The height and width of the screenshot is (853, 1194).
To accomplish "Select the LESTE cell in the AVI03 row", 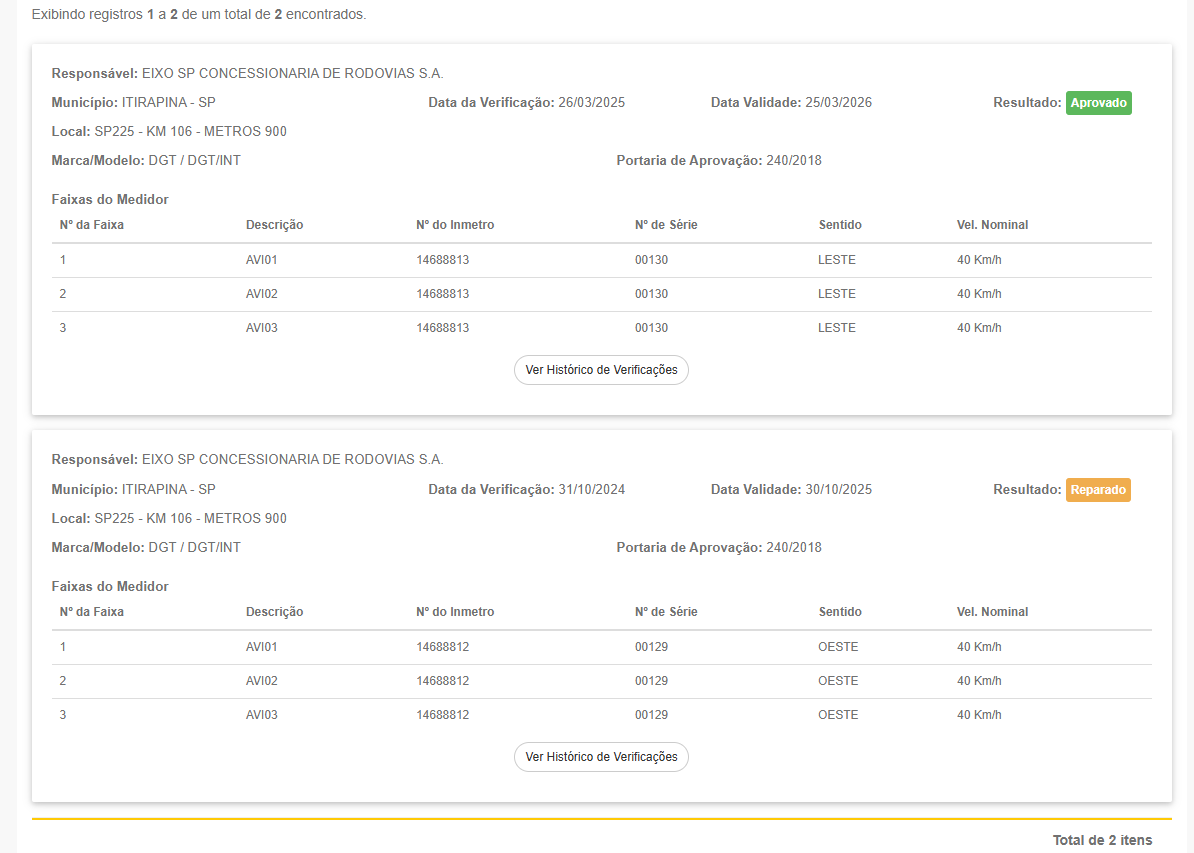I will tap(836, 328).
